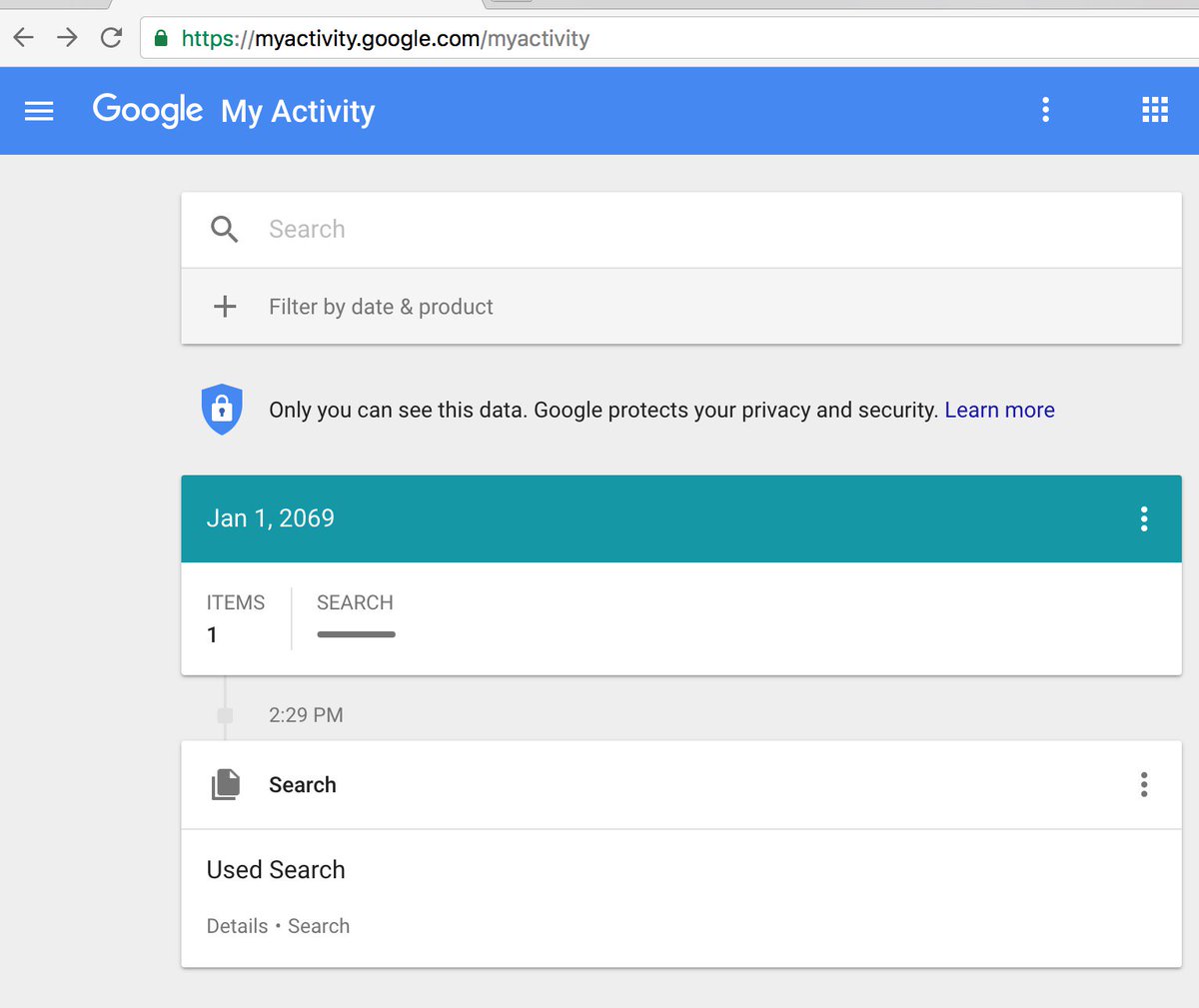The image size is (1199, 1008).
Task: Click the blue privacy shield icon
Action: pos(222,410)
